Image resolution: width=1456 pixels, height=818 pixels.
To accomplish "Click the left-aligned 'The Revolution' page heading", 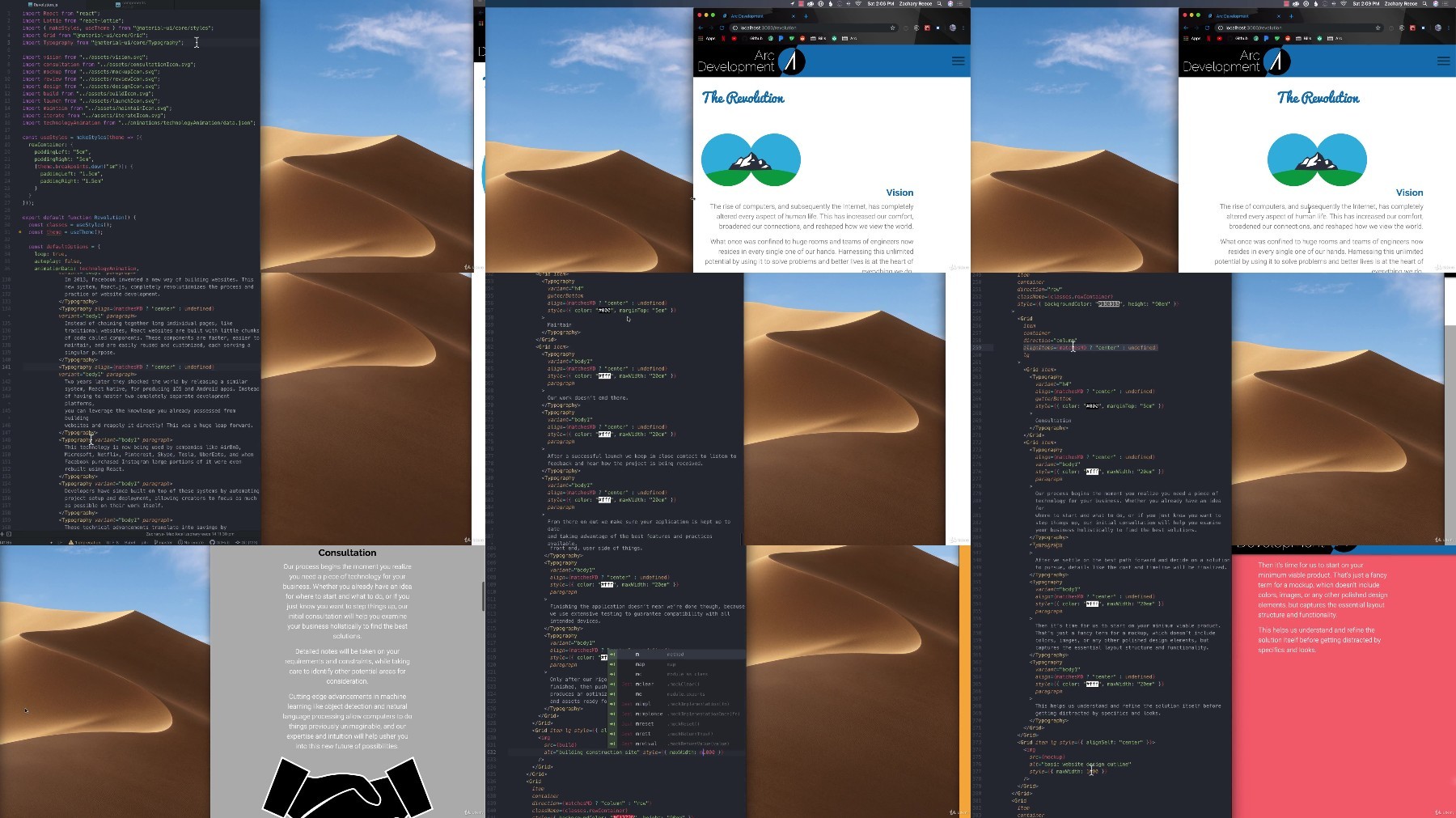I will click(x=743, y=98).
